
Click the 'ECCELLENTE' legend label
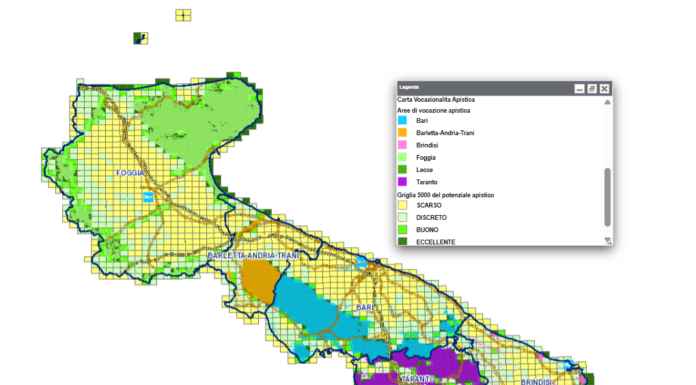pyautogui.click(x=435, y=242)
